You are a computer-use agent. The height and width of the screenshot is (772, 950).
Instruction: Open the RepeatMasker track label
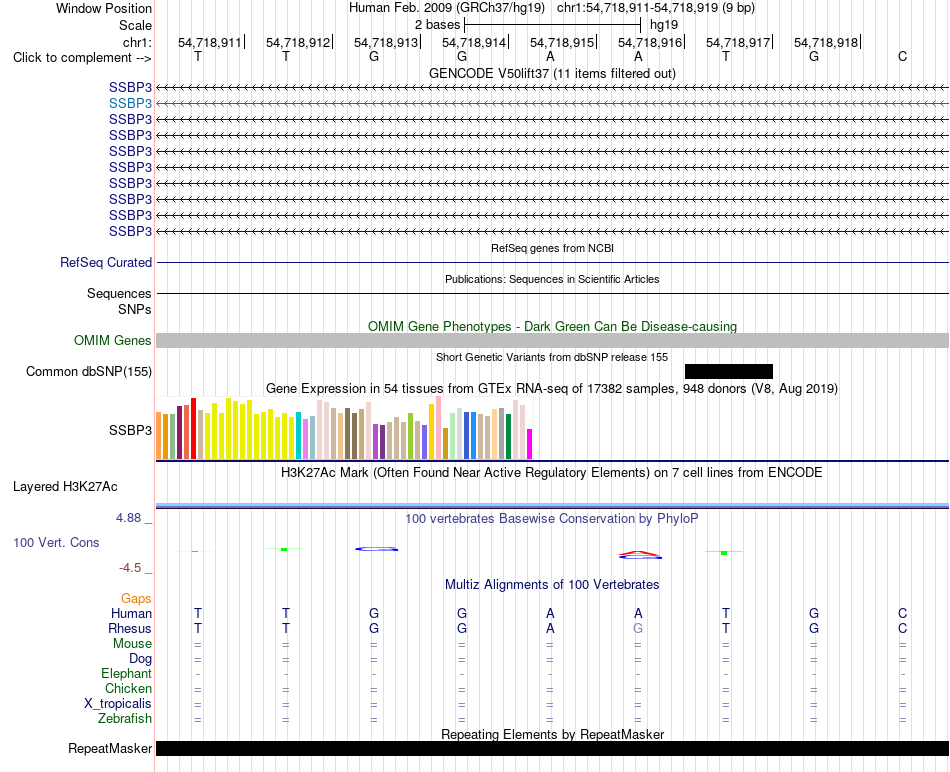coord(110,748)
